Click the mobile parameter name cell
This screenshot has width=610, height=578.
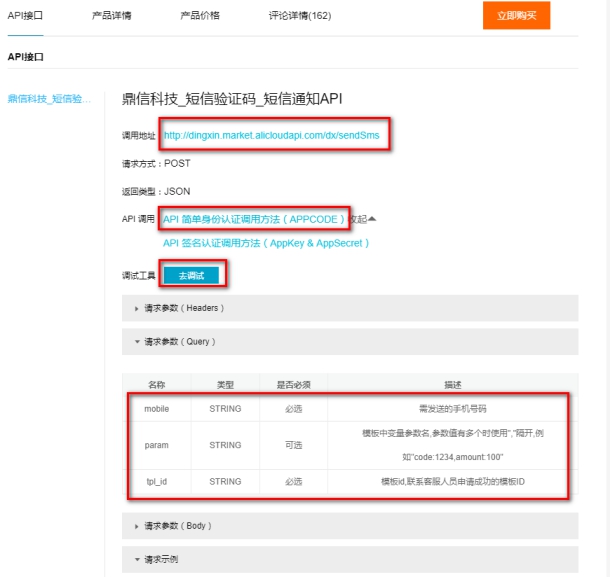click(x=156, y=409)
